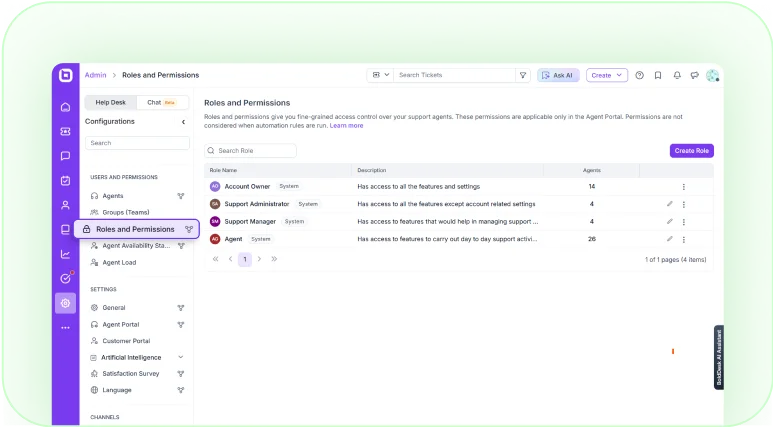Viewport: 773px width, 427px height.
Task: Click the hierarchy icon beside Language
Action: pyautogui.click(x=181, y=390)
